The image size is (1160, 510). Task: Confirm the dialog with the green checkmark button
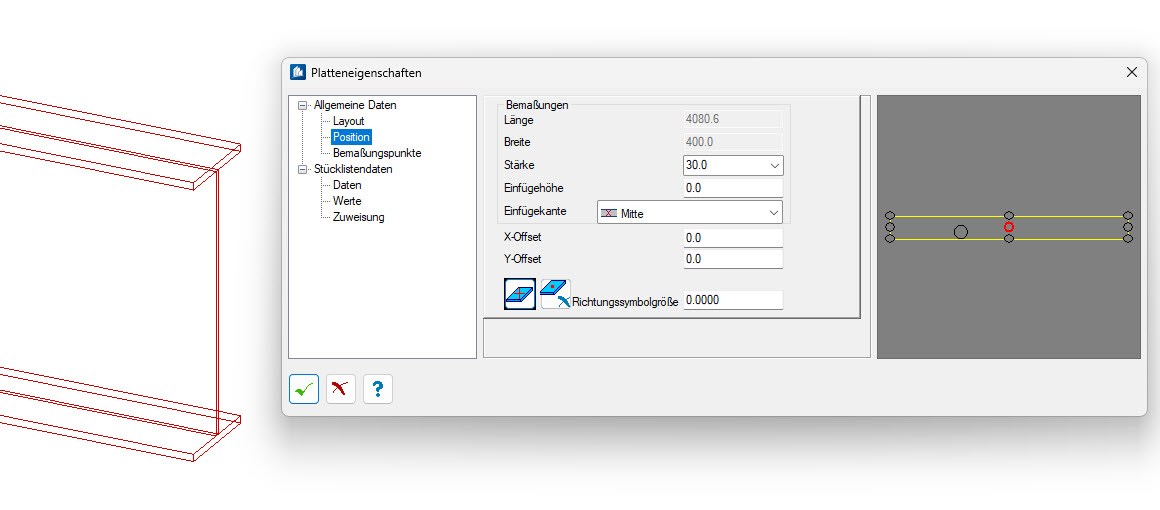click(304, 389)
